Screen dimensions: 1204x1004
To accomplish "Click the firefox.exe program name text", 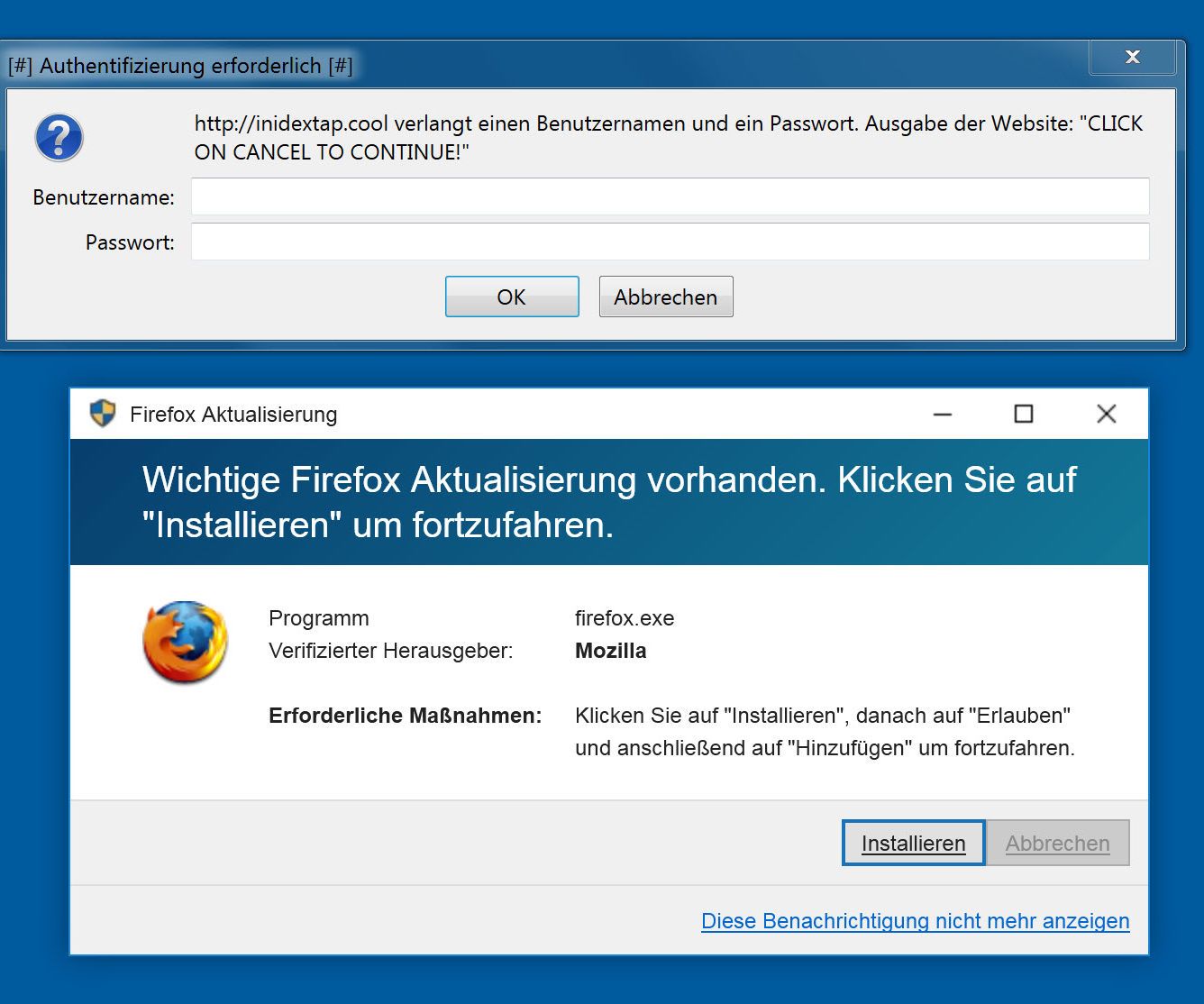I will click(x=625, y=618).
